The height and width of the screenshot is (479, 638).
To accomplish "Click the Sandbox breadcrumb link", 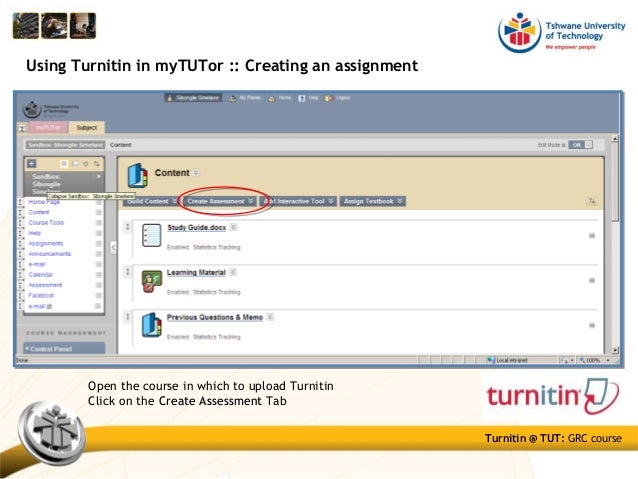I will 66,145.
